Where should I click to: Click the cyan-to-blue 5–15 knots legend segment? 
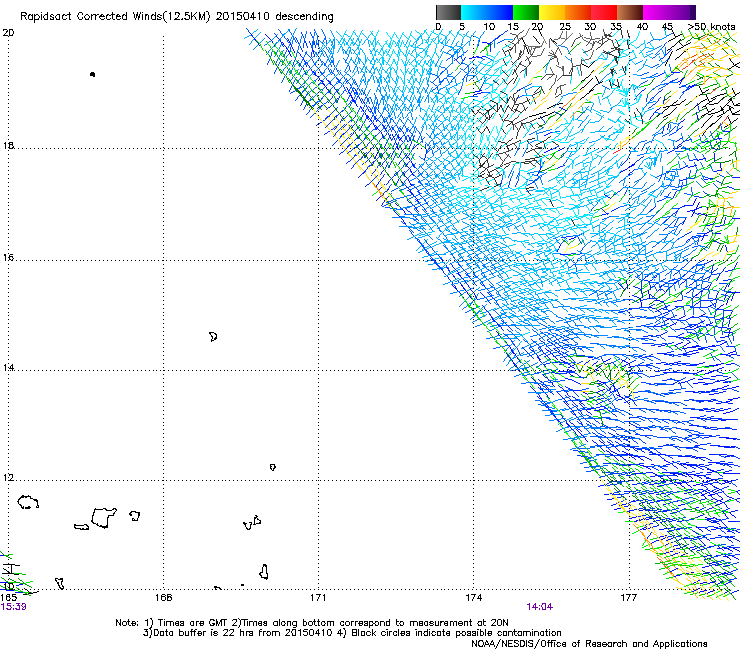[x=487, y=12]
